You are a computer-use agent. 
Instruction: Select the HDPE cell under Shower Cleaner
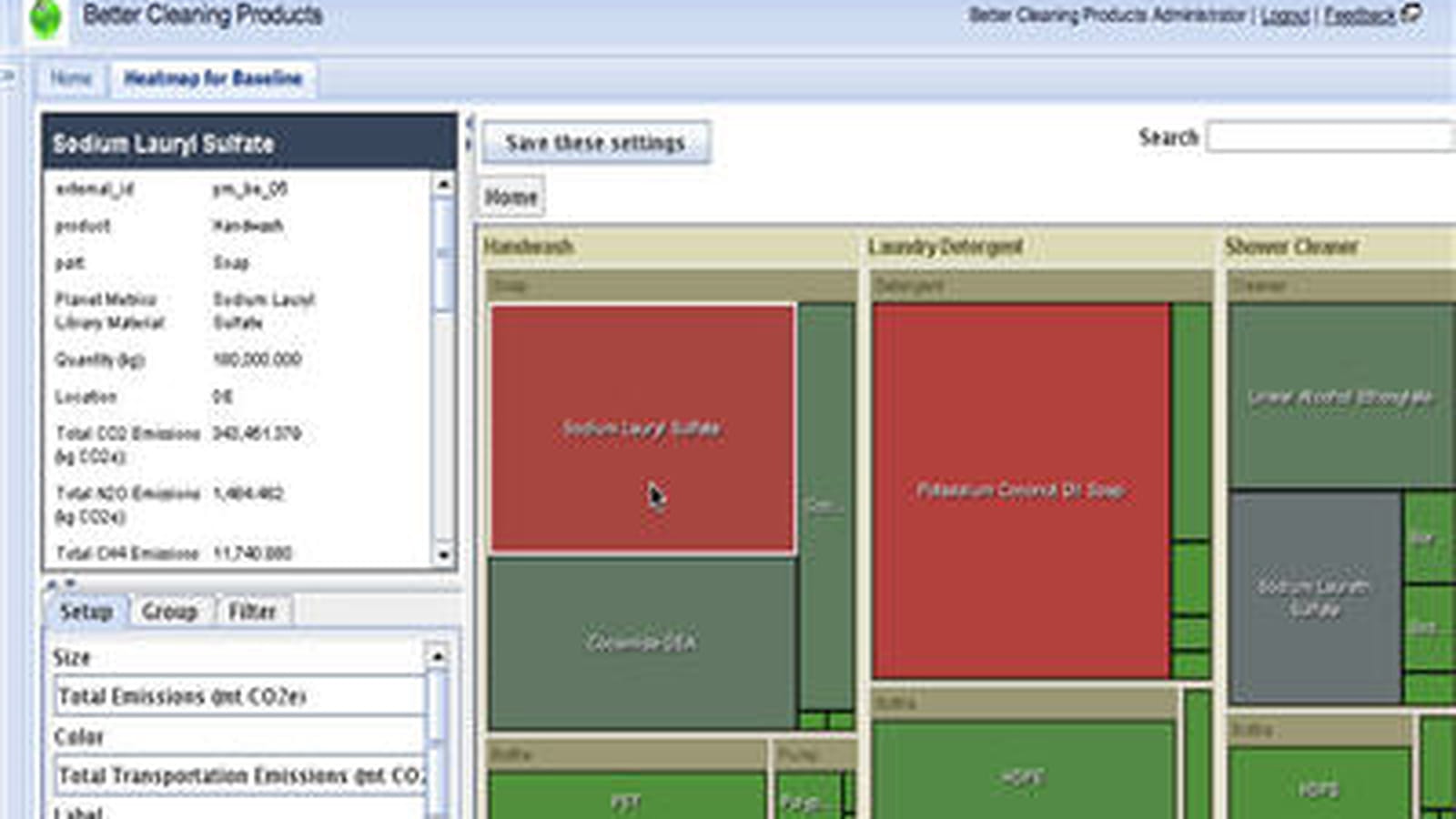[x=1319, y=784]
